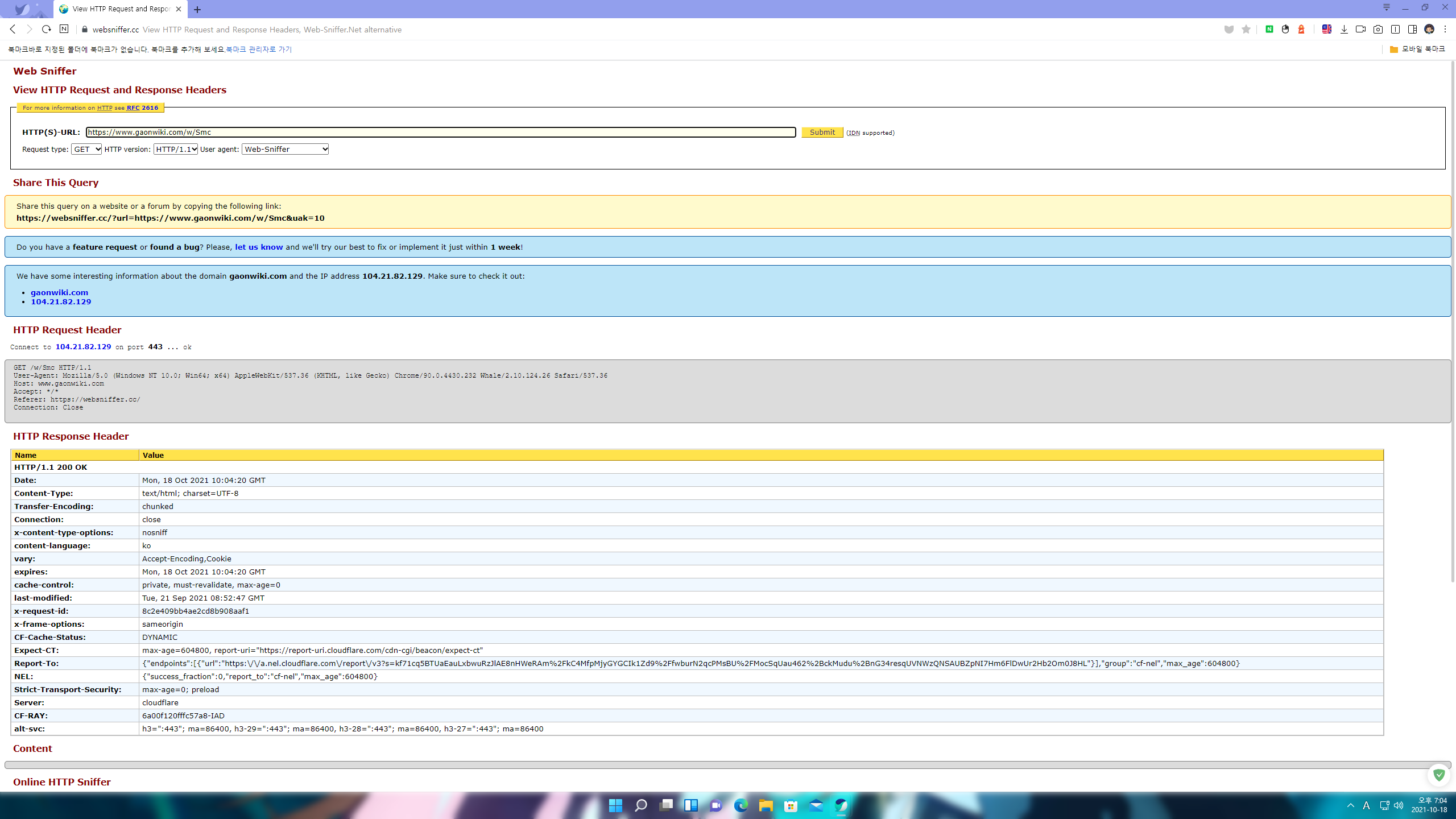Open the Naver home N icon
1456x819 pixels.
click(x=64, y=29)
